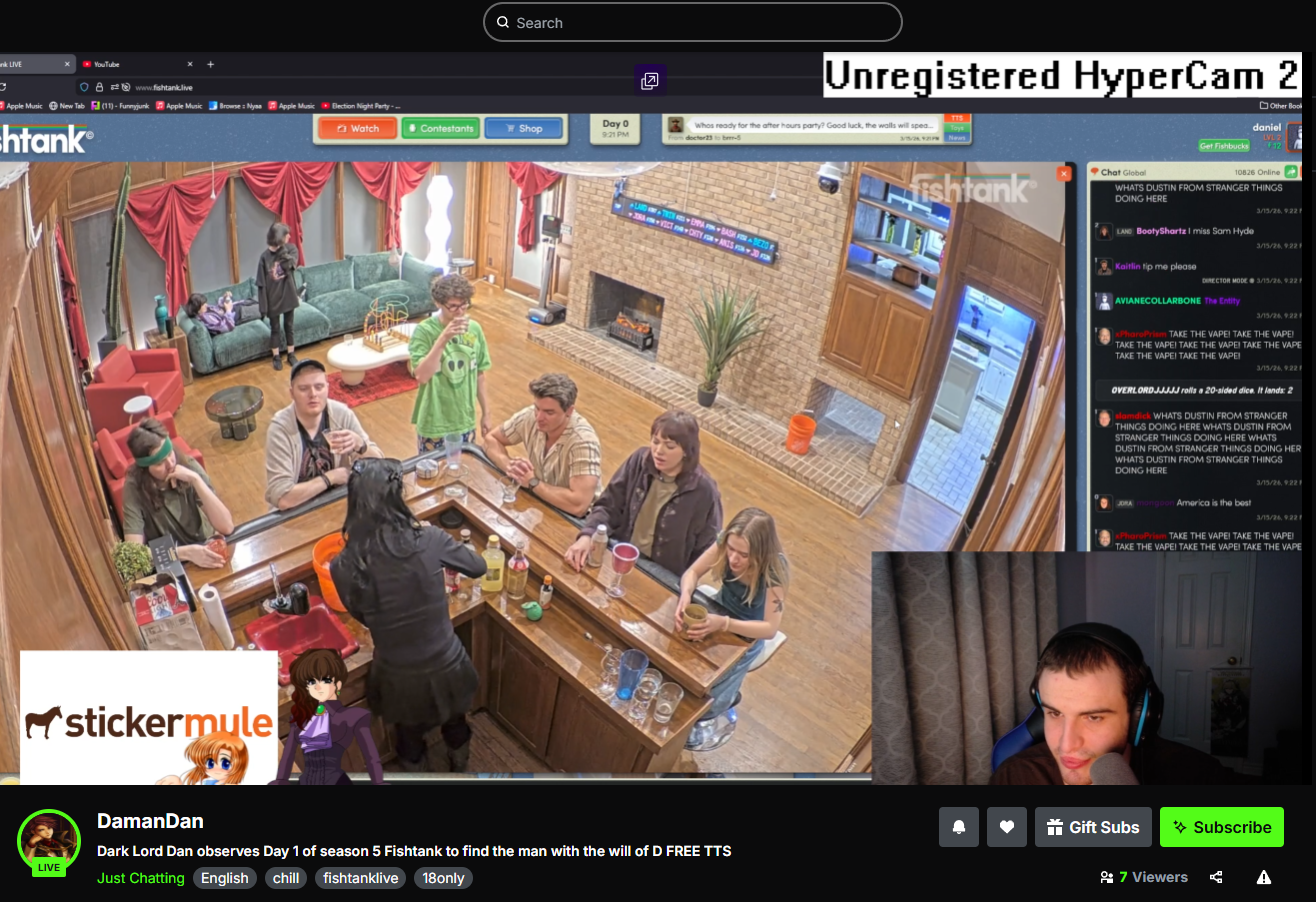1316x902 pixels.
Task: Click the Fishtank Contestants button
Action: [x=440, y=128]
